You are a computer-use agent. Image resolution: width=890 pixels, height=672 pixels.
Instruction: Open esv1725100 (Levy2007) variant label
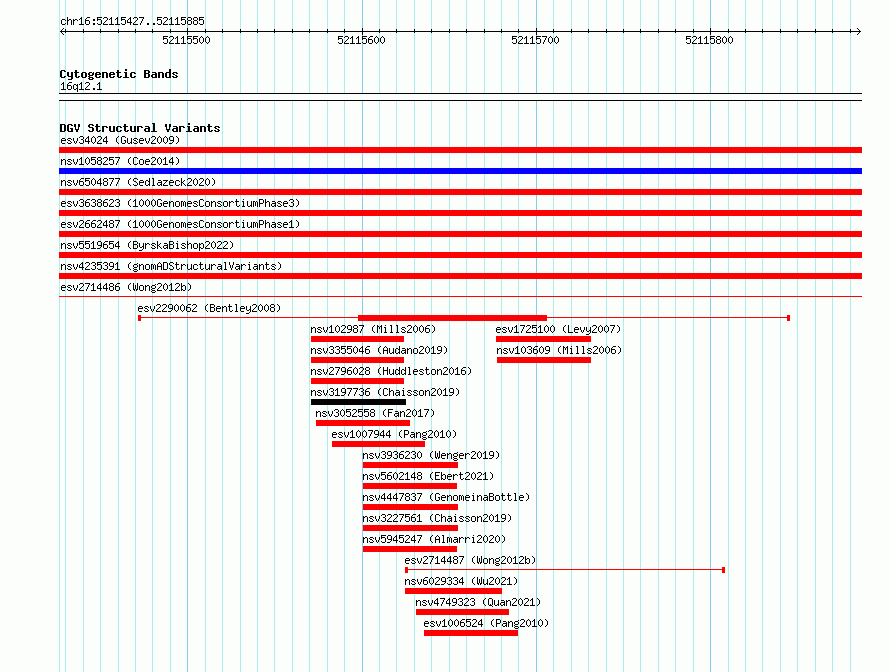click(x=558, y=329)
